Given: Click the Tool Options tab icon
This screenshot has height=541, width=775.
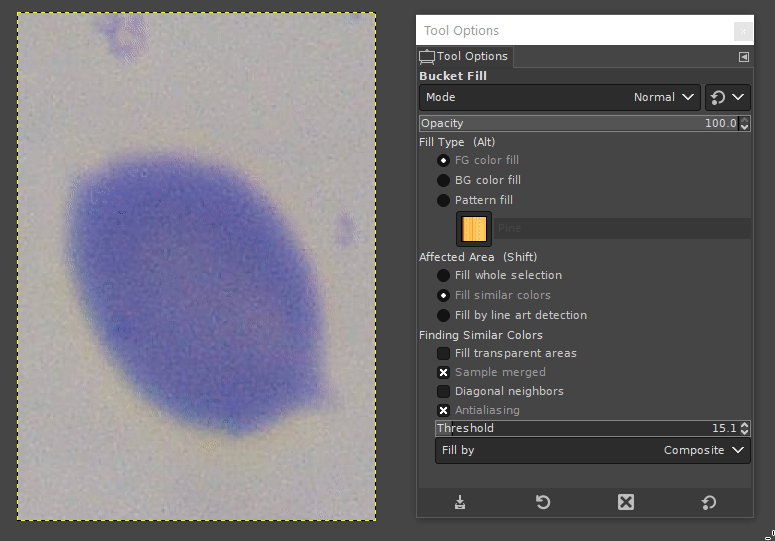Looking at the screenshot, I should [427, 57].
